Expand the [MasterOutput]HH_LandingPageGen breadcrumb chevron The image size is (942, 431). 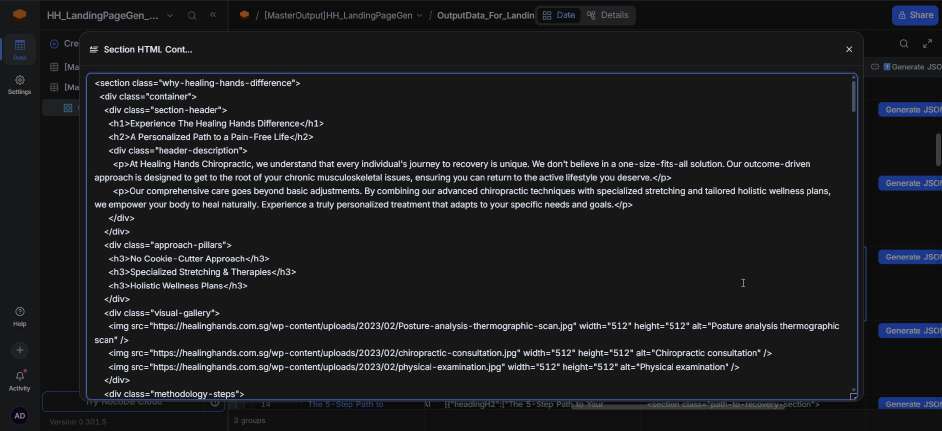pyautogui.click(x=419, y=16)
